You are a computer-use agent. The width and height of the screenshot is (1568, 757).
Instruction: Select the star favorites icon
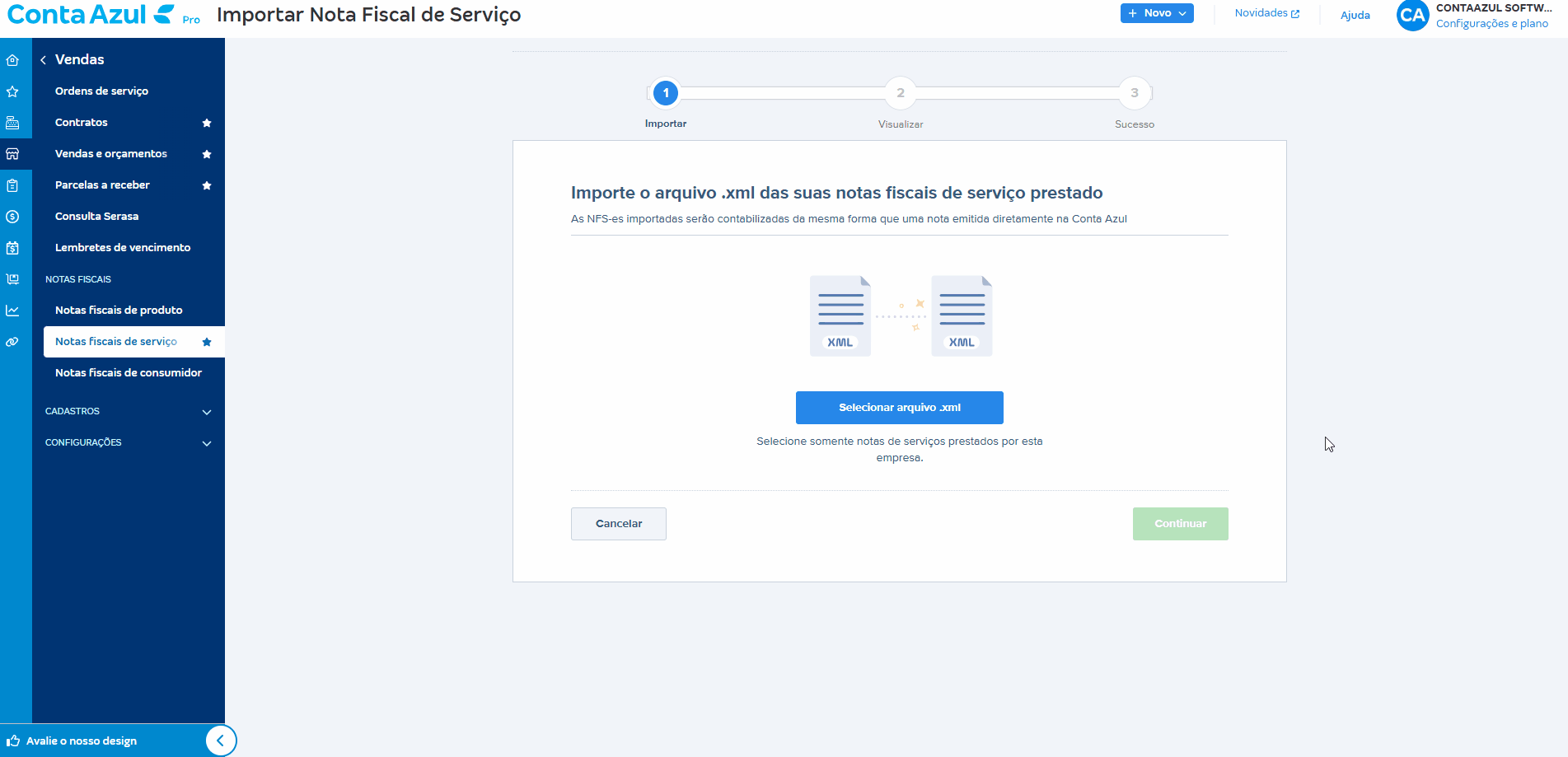[x=13, y=91]
